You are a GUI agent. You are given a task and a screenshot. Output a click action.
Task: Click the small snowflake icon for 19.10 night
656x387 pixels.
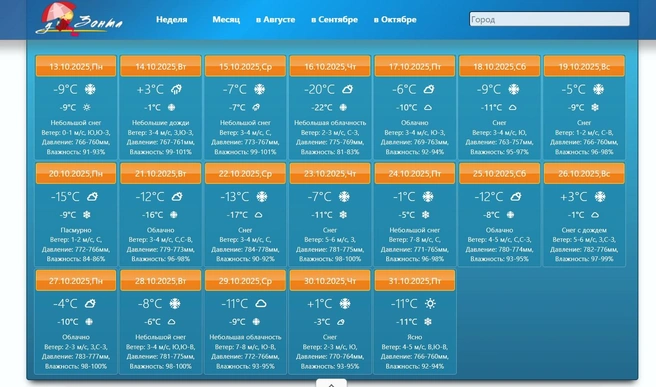pyautogui.click(x=595, y=108)
